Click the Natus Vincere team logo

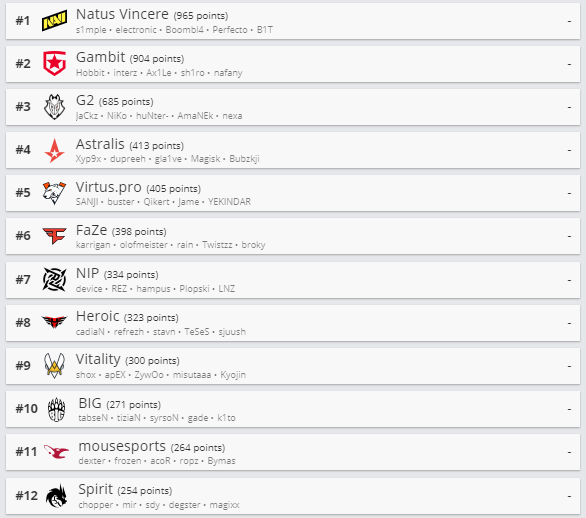pos(55,21)
